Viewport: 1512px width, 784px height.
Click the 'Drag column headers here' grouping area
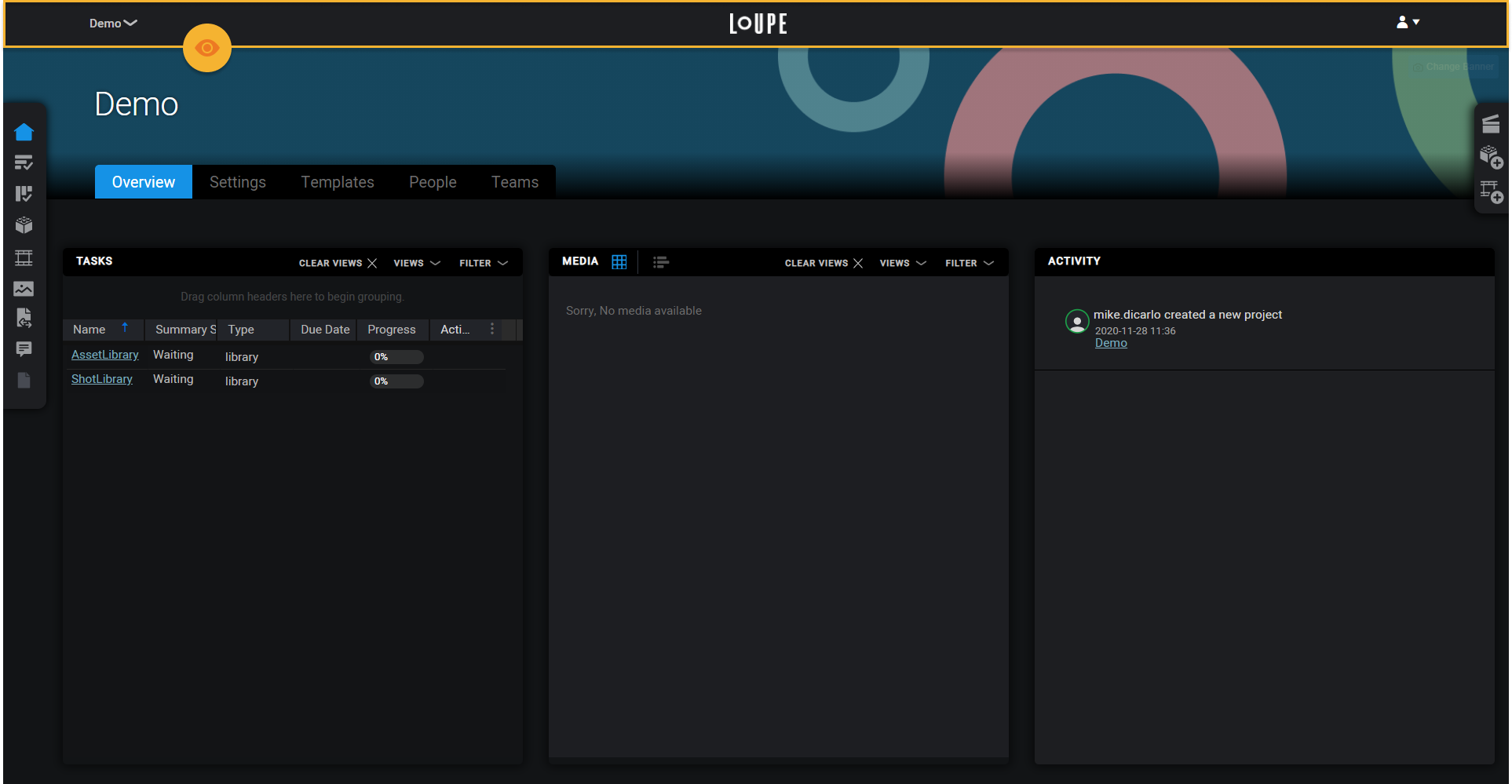292,297
